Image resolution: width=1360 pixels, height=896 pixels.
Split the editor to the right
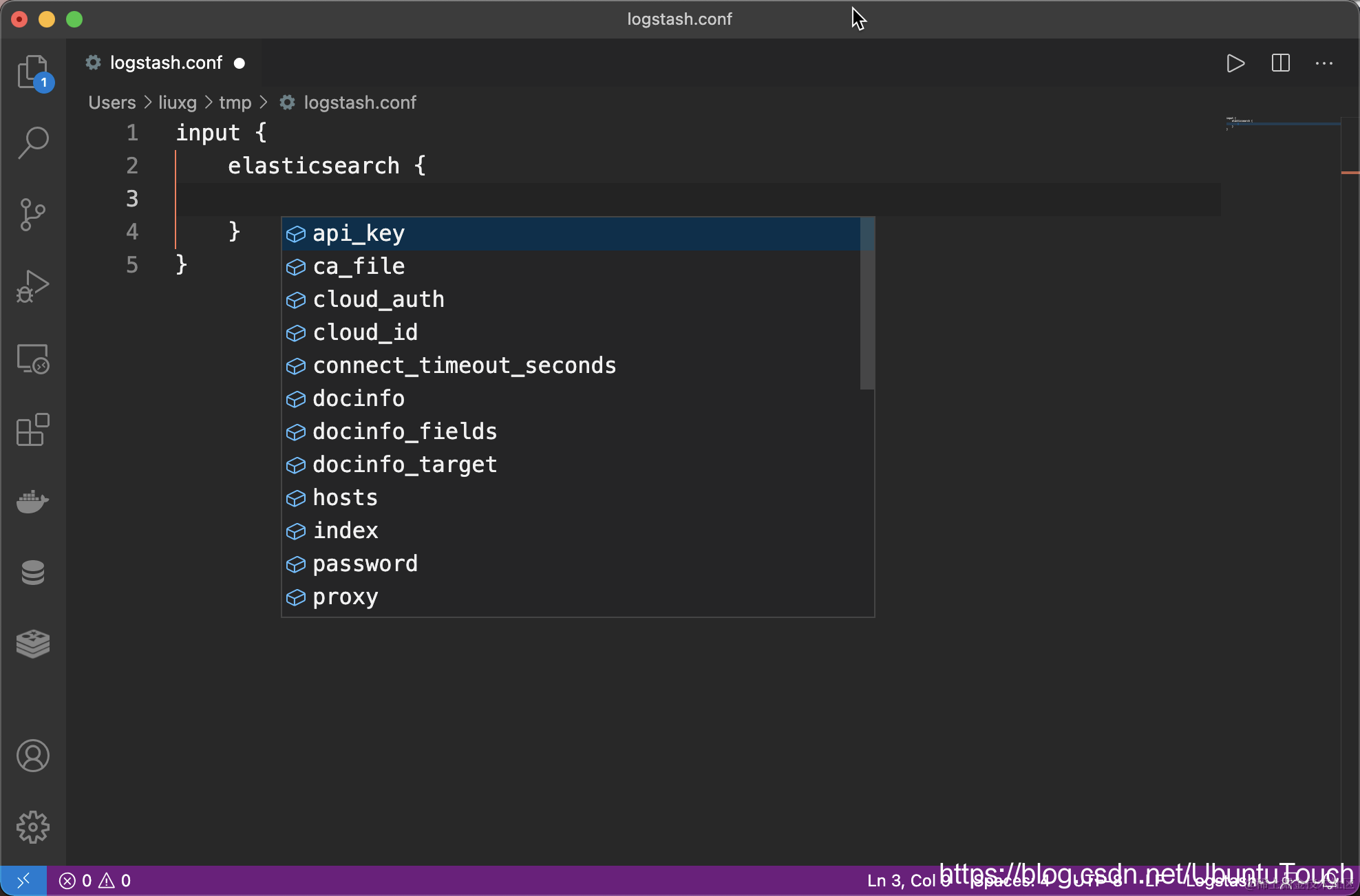click(x=1280, y=63)
